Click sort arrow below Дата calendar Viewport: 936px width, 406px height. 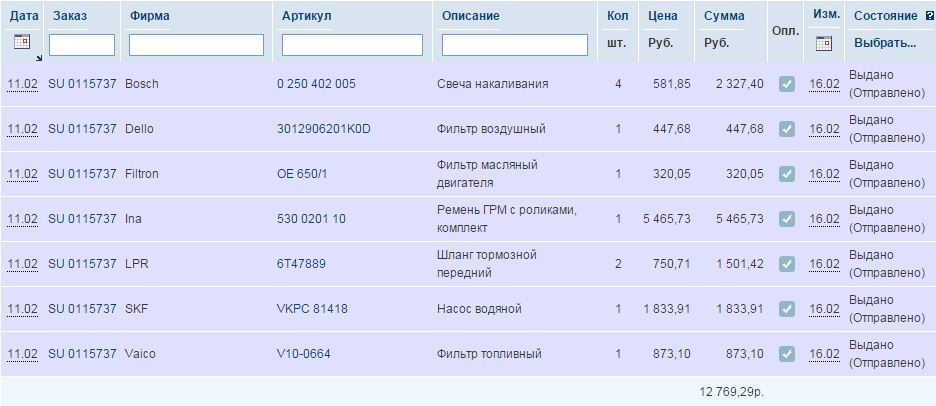[x=39, y=58]
